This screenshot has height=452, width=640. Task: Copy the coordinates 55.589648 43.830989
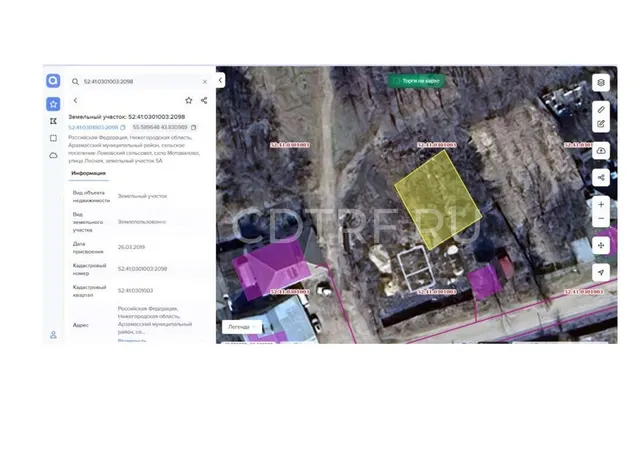(193, 127)
